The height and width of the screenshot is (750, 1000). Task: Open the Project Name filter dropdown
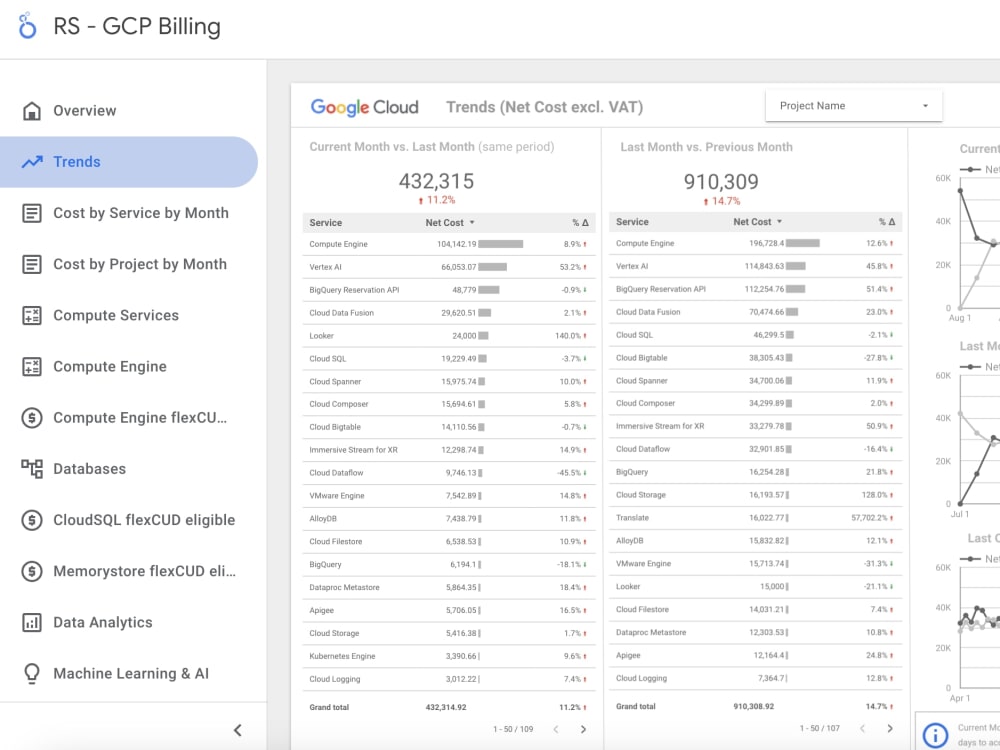[853, 105]
